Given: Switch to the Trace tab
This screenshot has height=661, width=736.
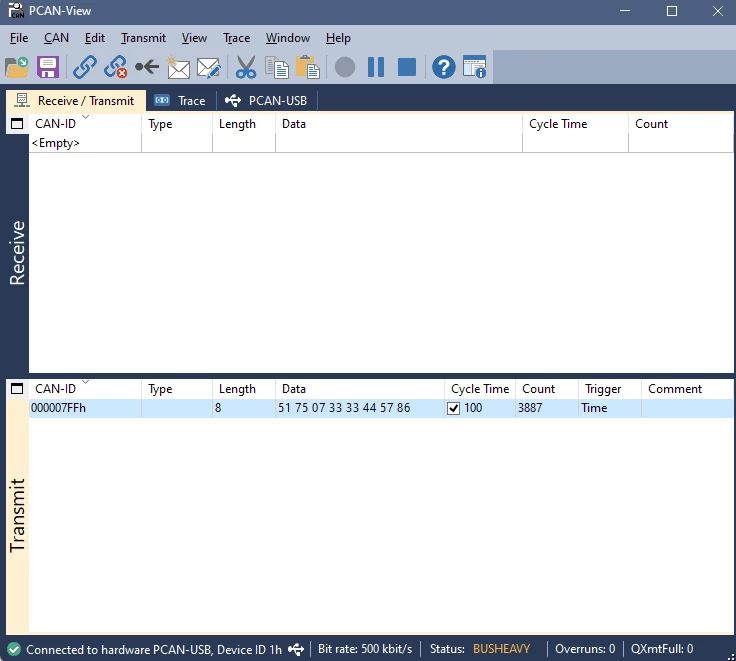Looking at the screenshot, I should pos(181,100).
